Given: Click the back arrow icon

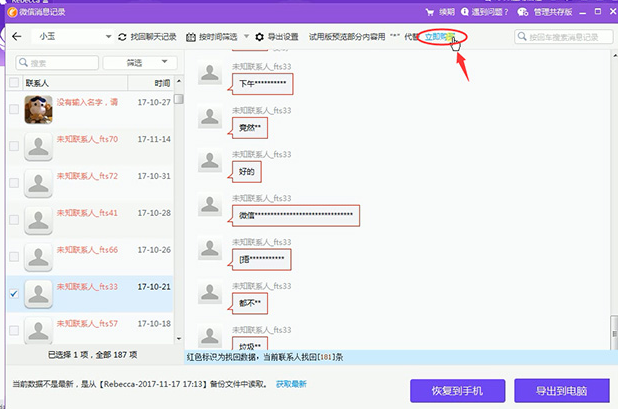Looking at the screenshot, I should pos(17,37).
